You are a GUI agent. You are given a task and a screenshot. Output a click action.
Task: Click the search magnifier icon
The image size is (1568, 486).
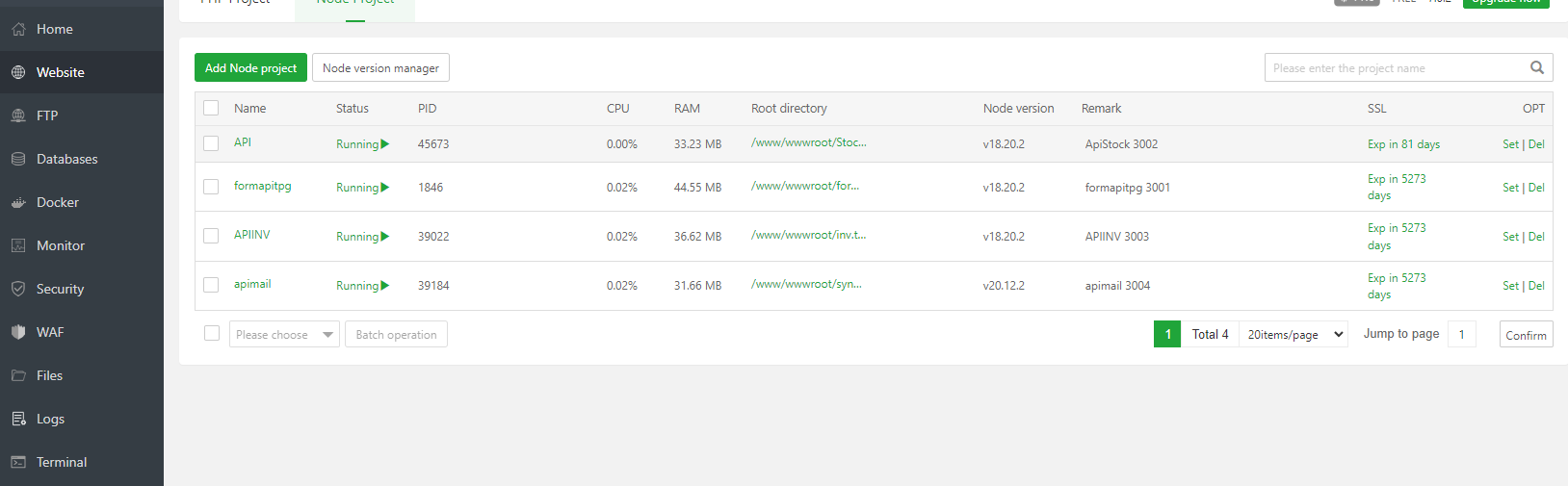tap(1537, 67)
